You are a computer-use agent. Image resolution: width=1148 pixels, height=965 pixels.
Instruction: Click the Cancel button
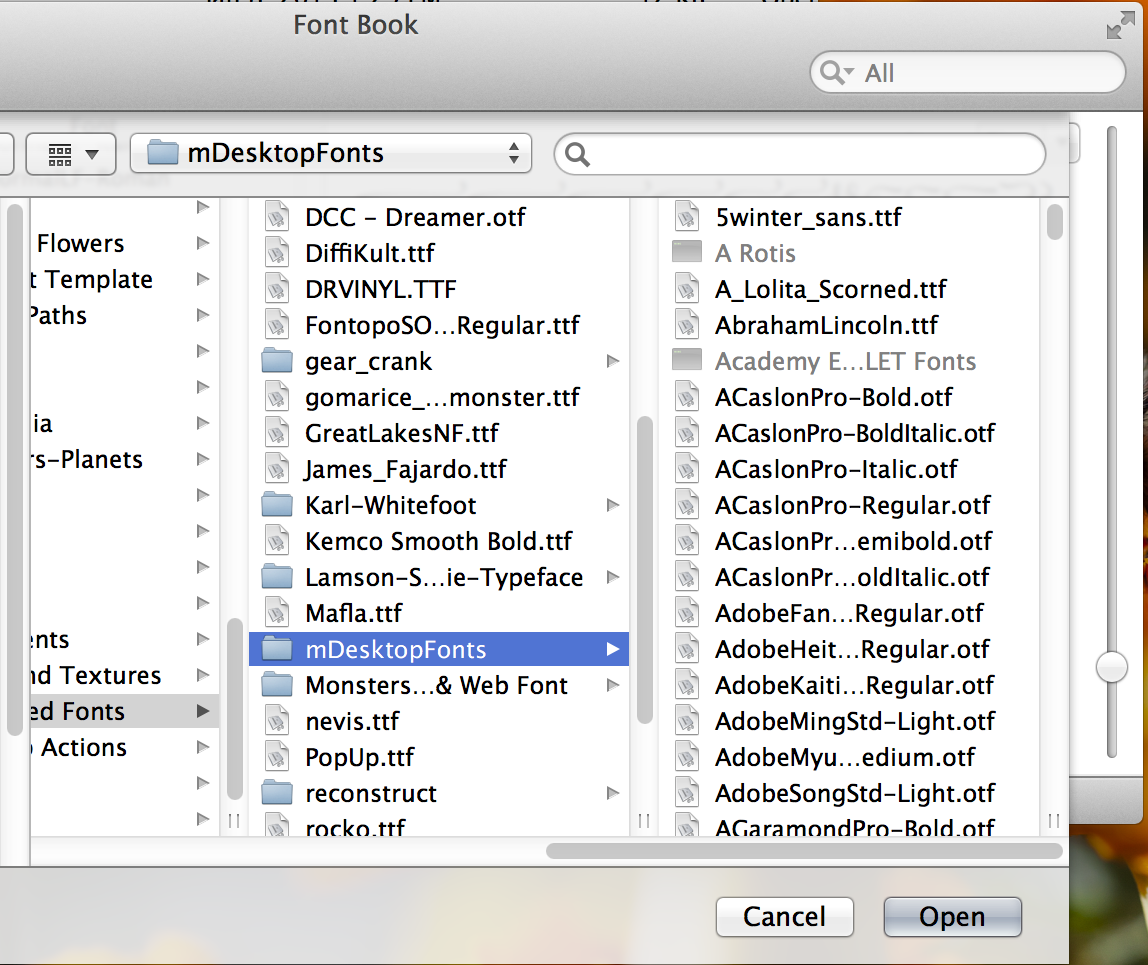pos(785,917)
